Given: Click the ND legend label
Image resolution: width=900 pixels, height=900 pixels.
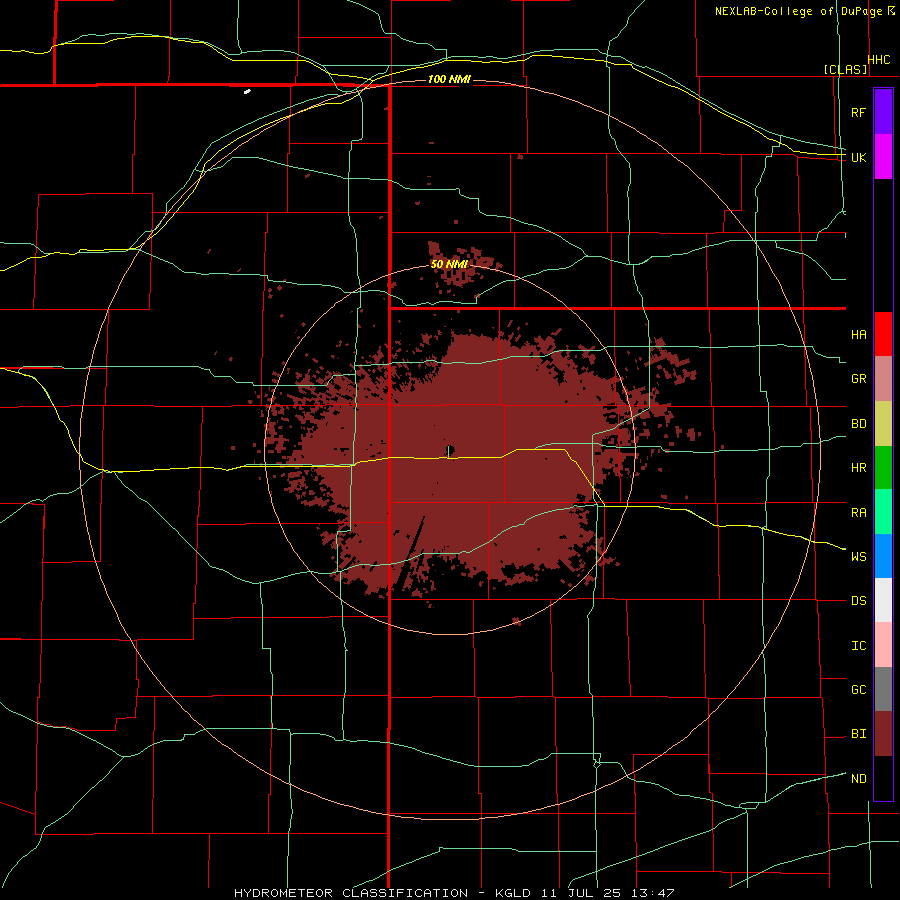Looking at the screenshot, I should tap(858, 779).
